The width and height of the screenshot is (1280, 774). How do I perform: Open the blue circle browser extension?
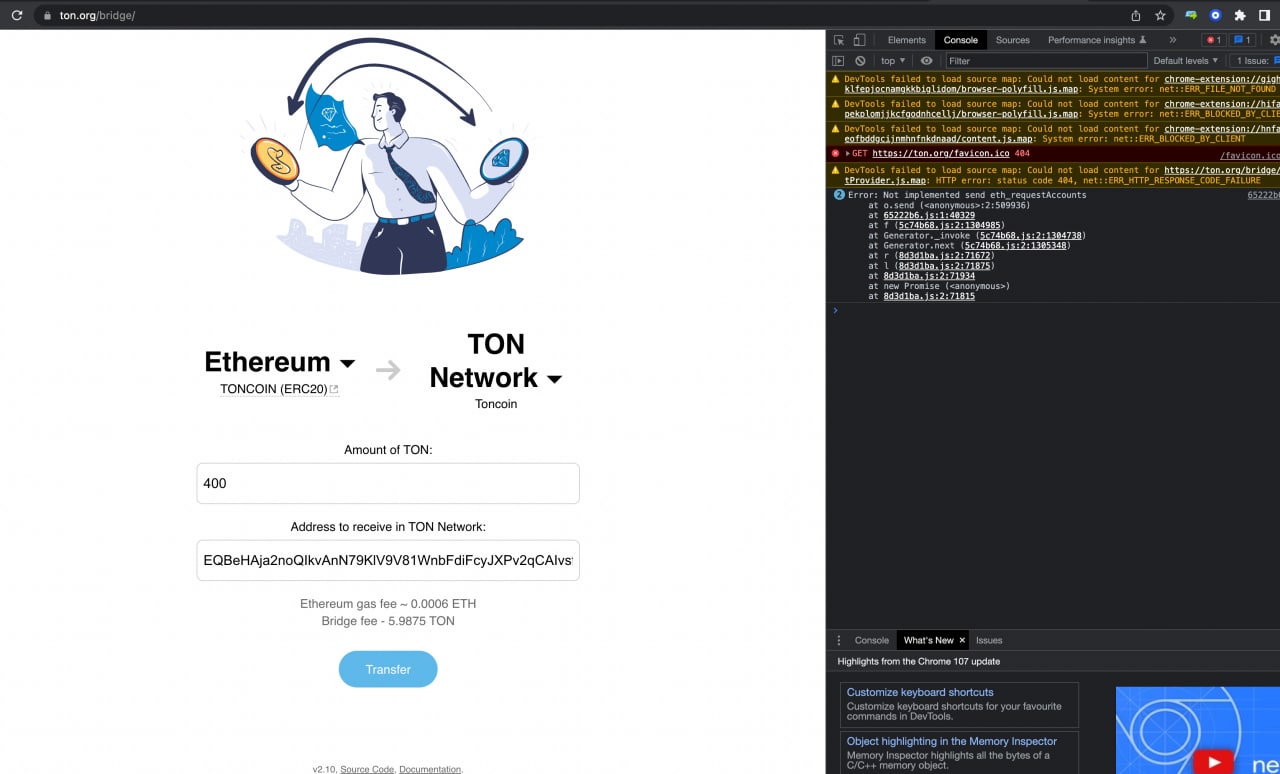(x=1216, y=16)
